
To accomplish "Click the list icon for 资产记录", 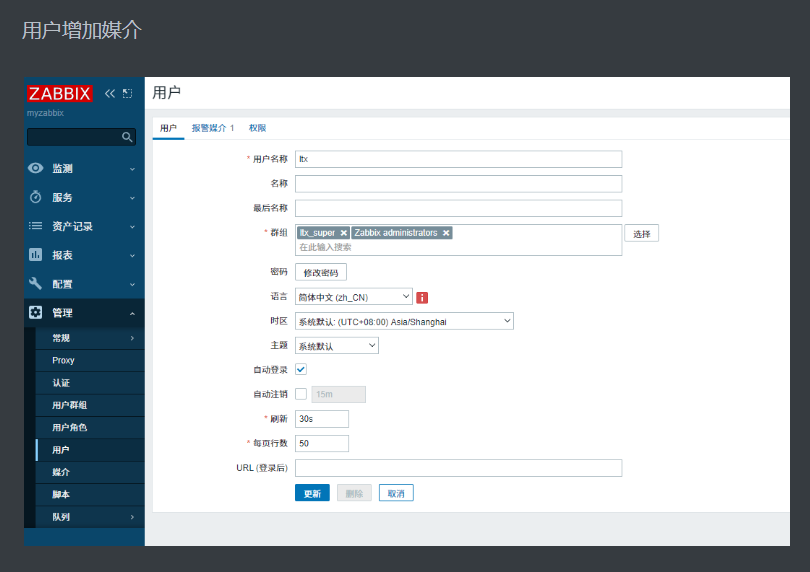I will [x=36, y=226].
